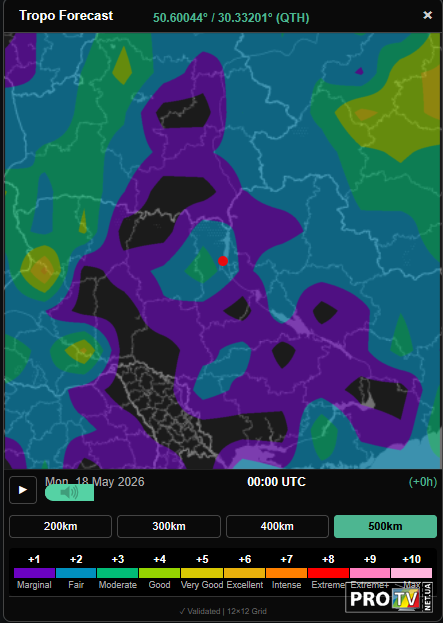
Task: Click the orange +7 Intense swatch
Action: (286, 573)
